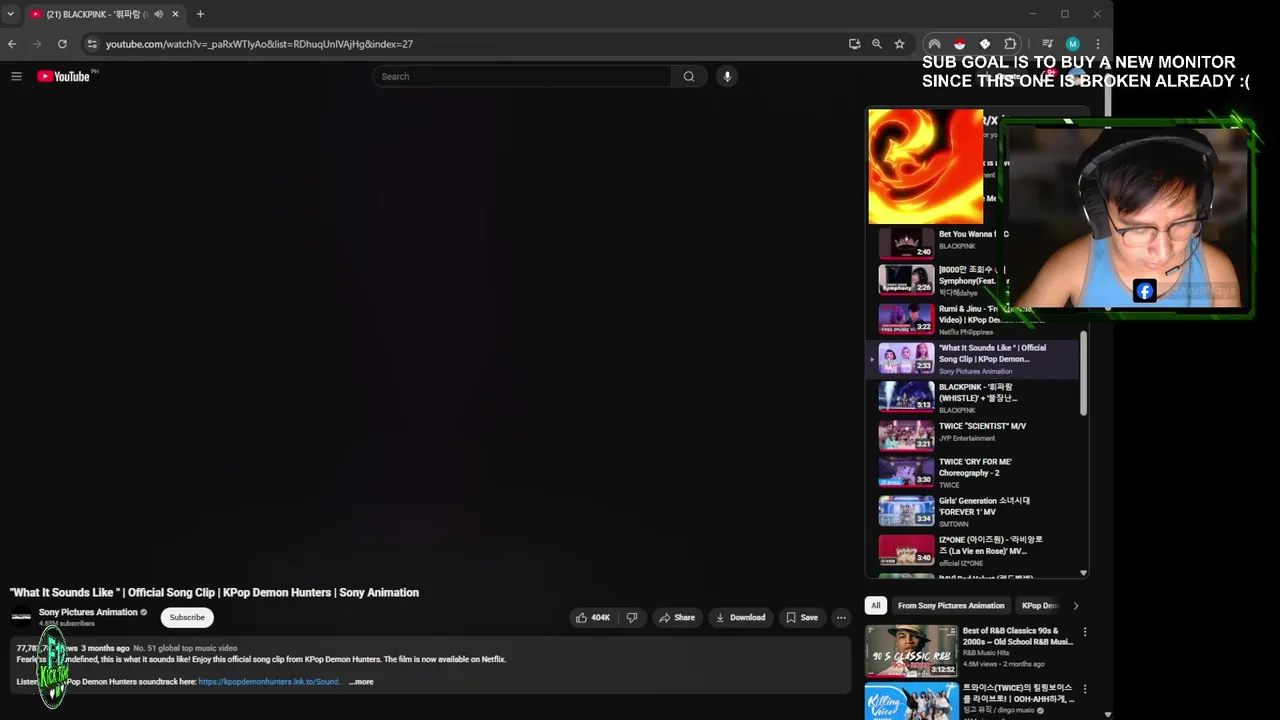Open the kpopdemonhunters.lnk.to soundtrack link
Viewport: 1280px width, 720px height.
269,682
